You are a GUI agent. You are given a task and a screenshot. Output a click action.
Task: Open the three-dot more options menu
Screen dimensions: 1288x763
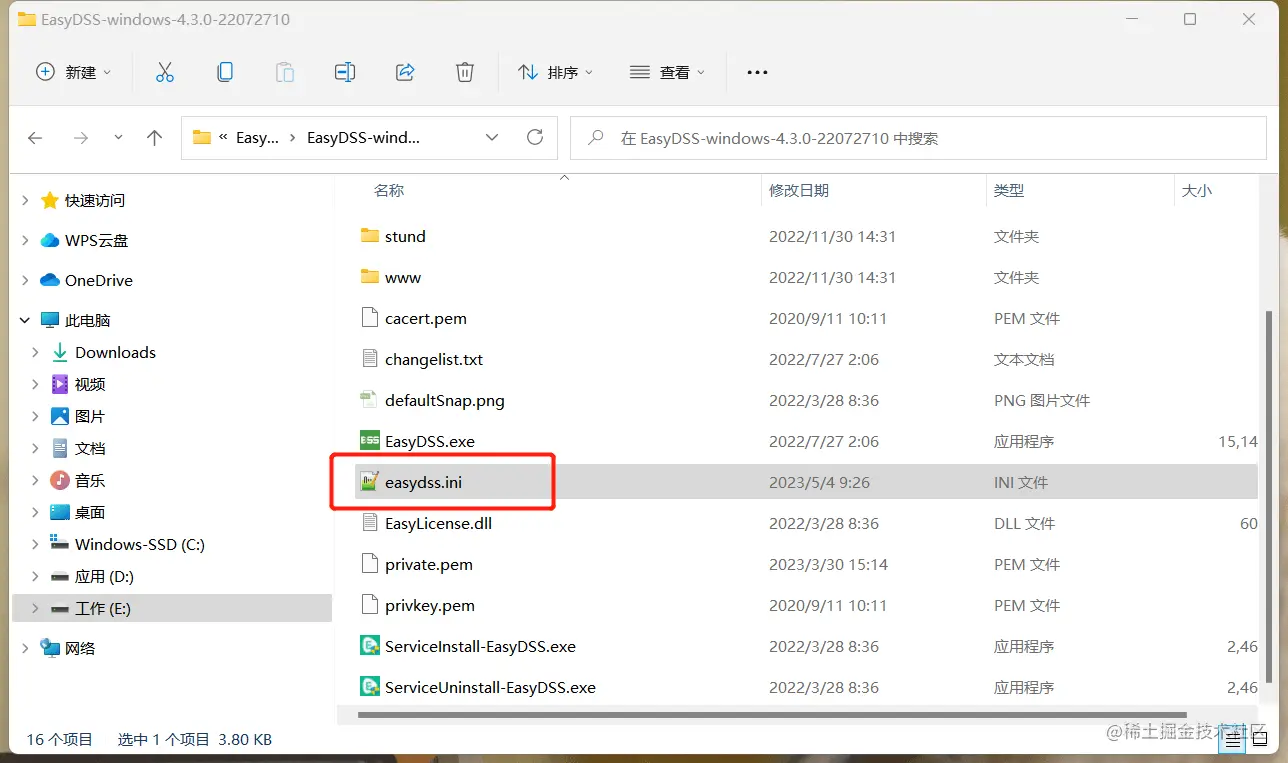tap(757, 72)
